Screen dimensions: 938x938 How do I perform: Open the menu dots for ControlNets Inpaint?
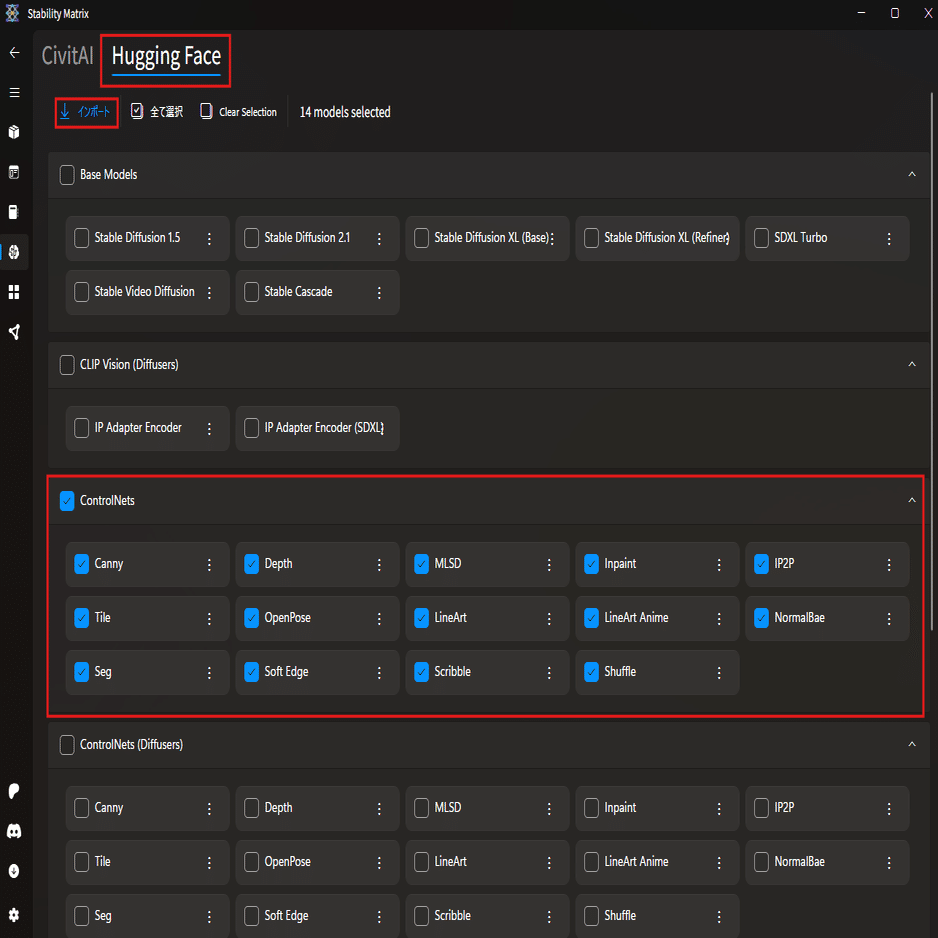click(719, 565)
